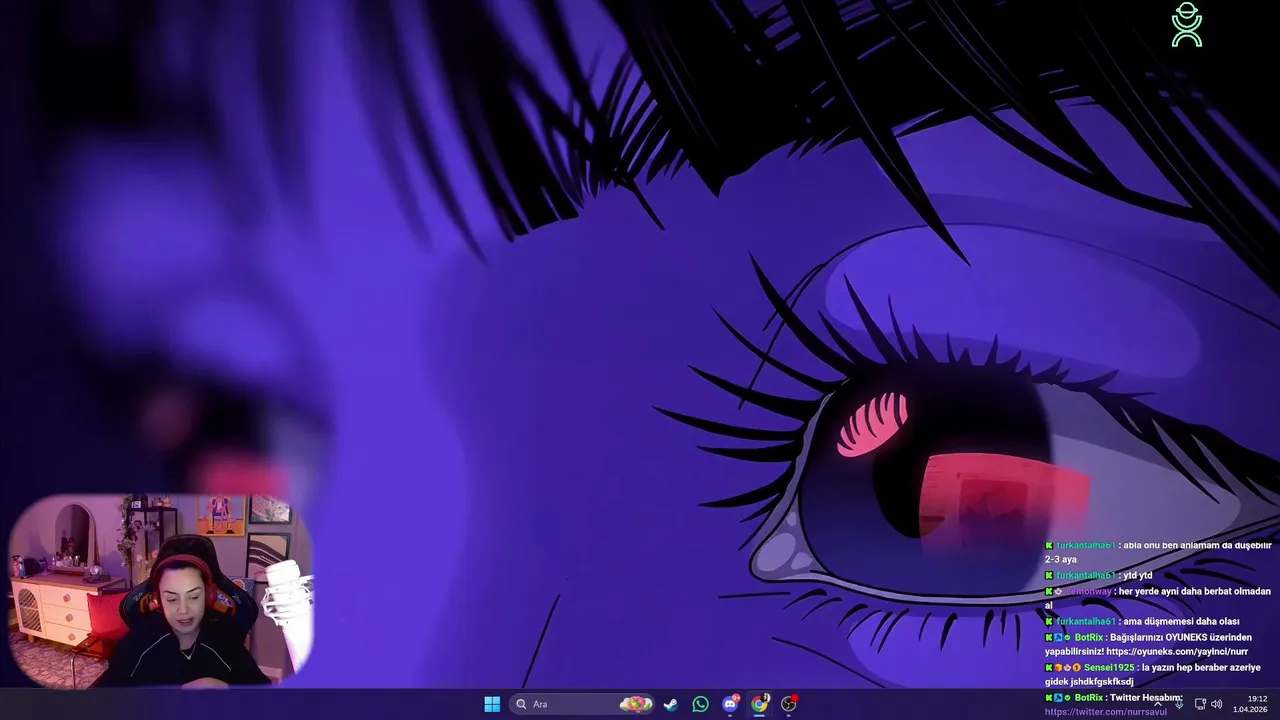Click the 'ama düşmemesi daha olası' chat message
The image size is (1280, 720).
[1181, 621]
